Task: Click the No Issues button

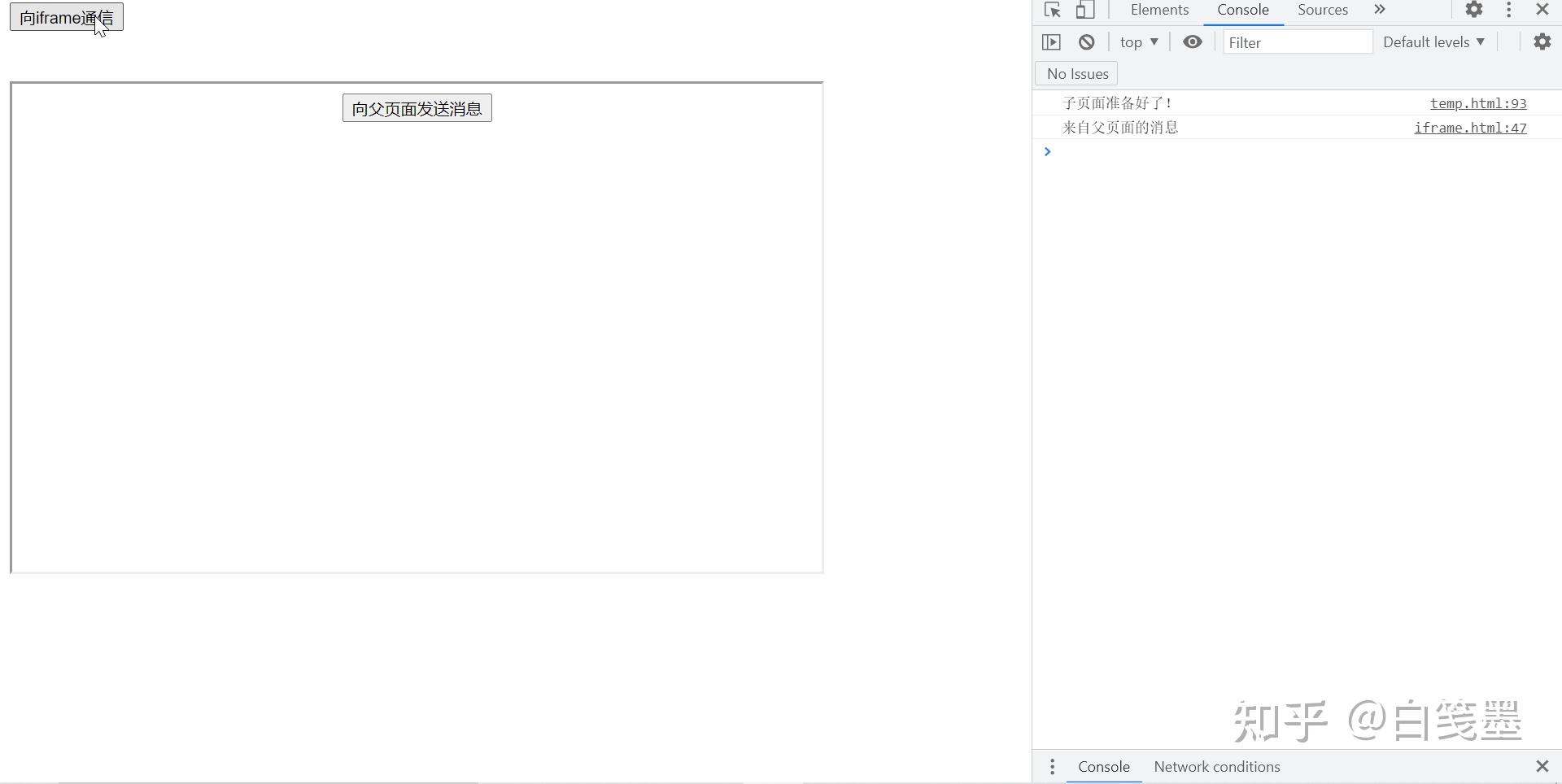Action: [x=1077, y=74]
